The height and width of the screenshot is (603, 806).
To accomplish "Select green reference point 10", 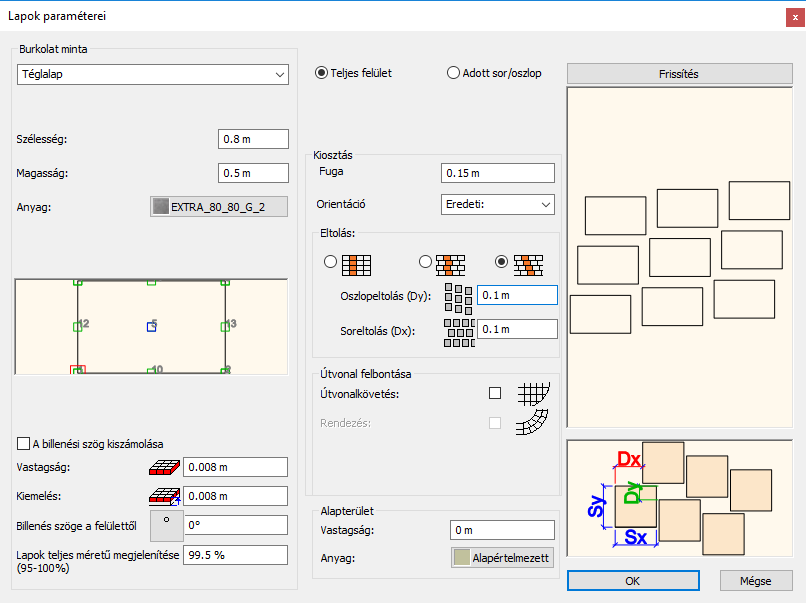I will click(152, 370).
